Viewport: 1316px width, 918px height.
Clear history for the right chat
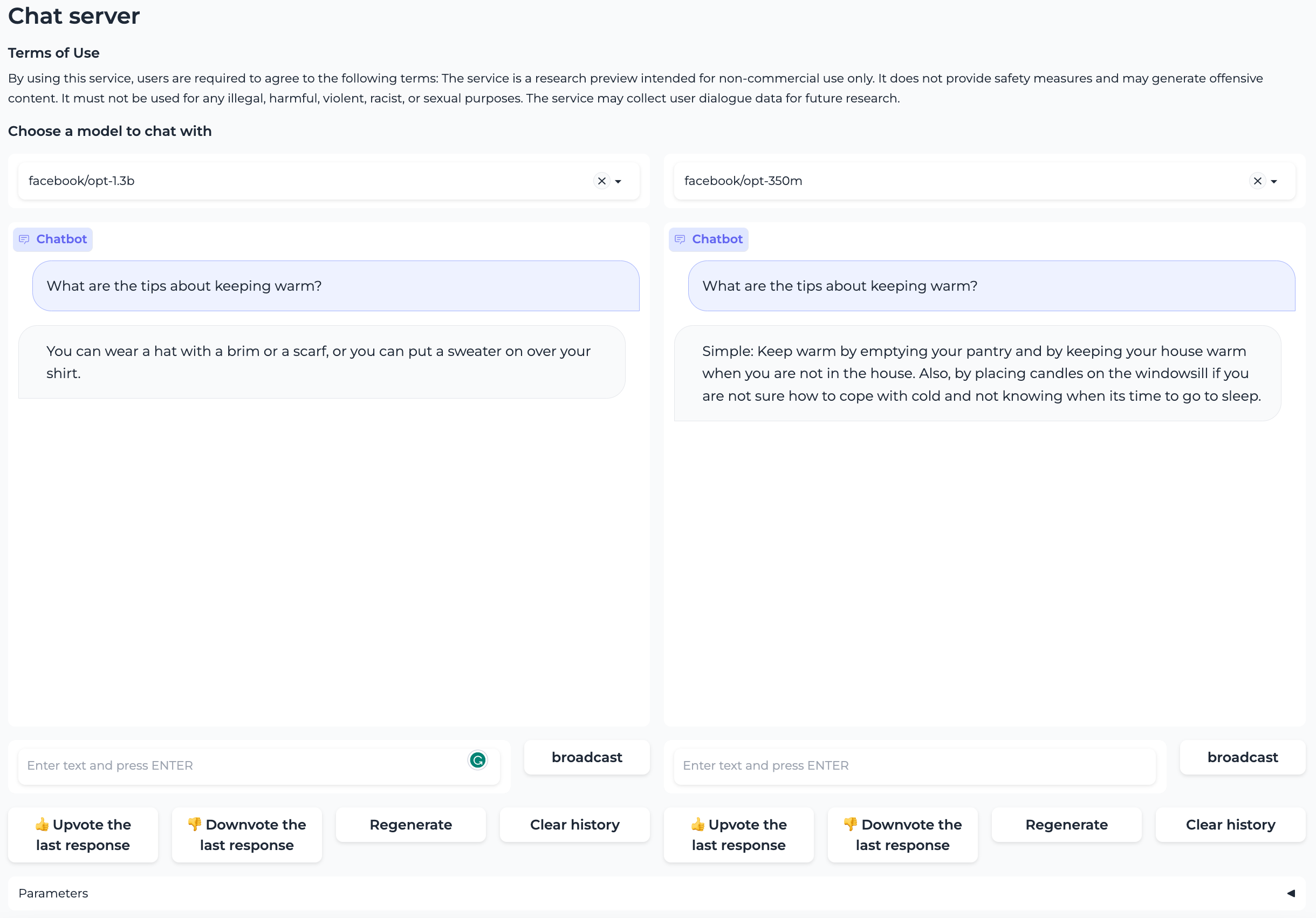1230,824
